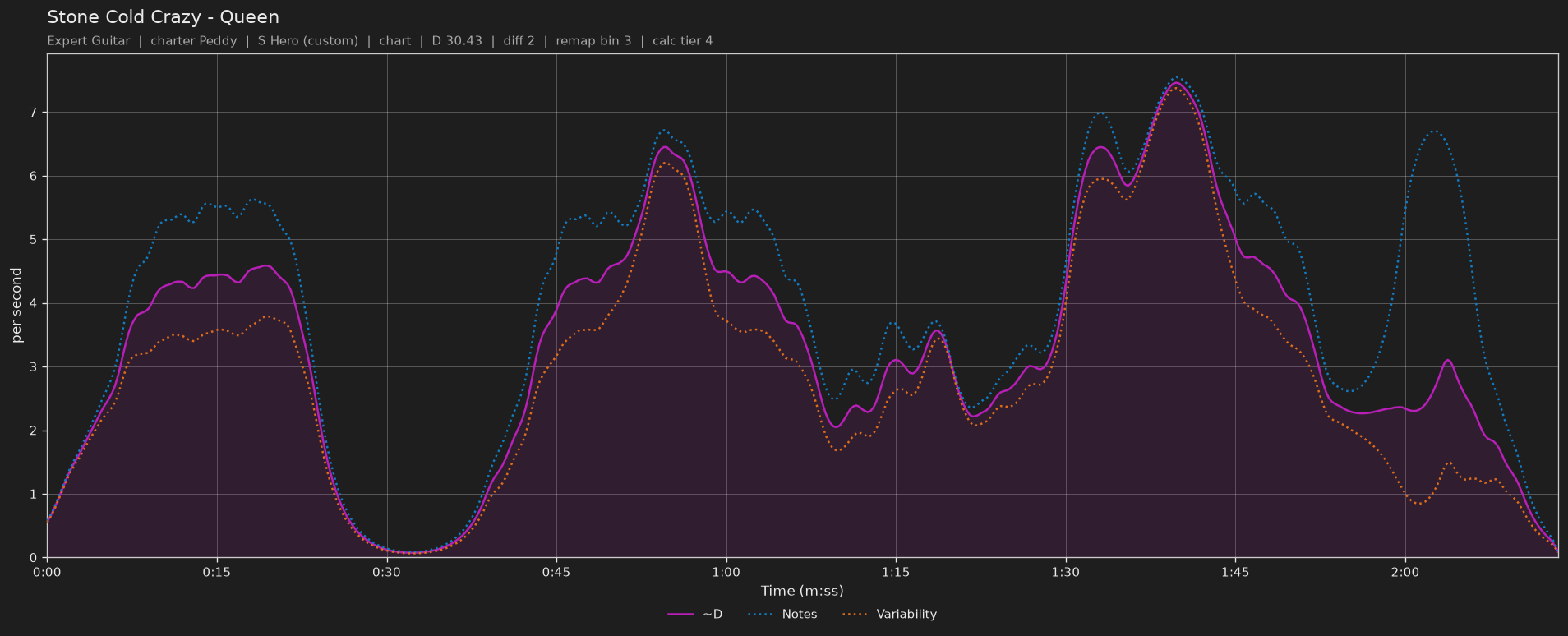Select the "Notes" legend label
Viewport: 1568px width, 636px height.
pyautogui.click(x=800, y=615)
